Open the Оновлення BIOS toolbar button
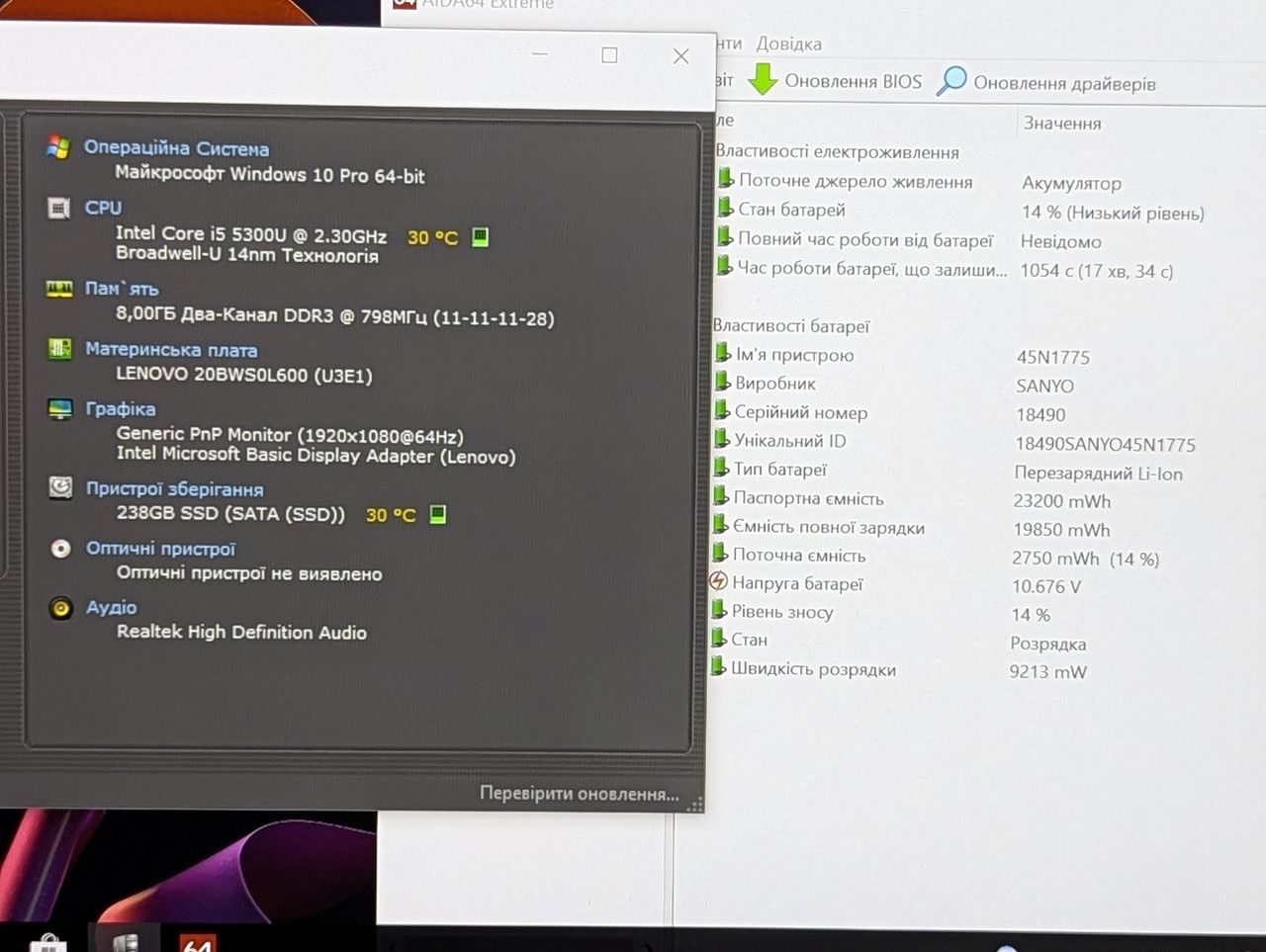 [835, 80]
